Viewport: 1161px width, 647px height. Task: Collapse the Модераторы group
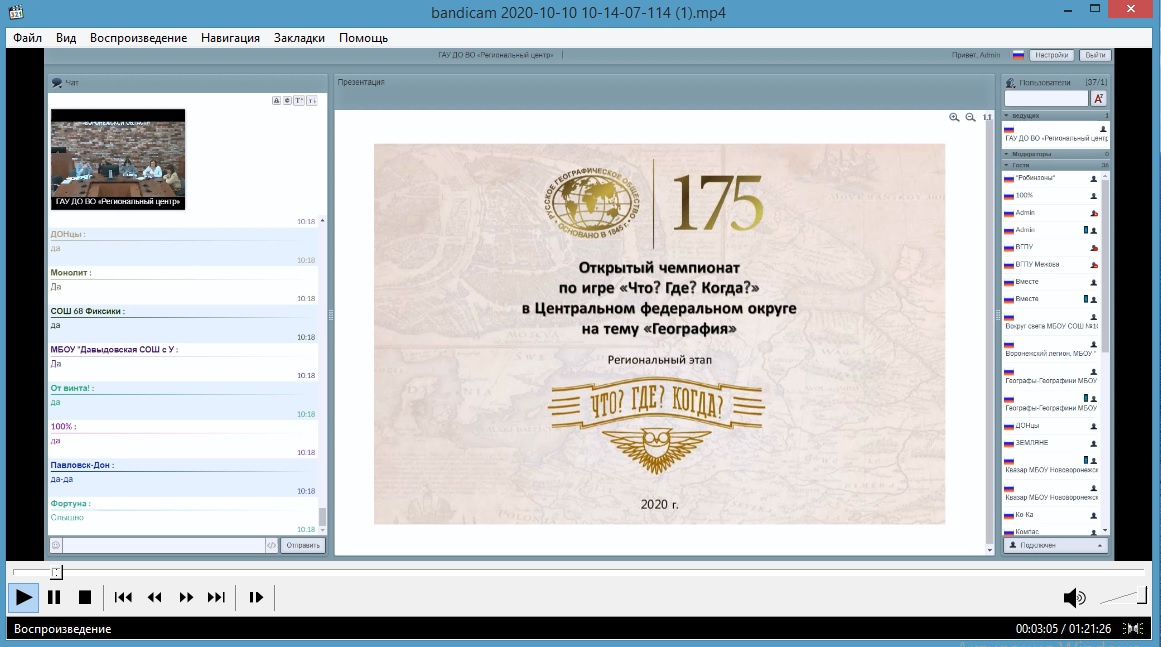[x=1007, y=154]
